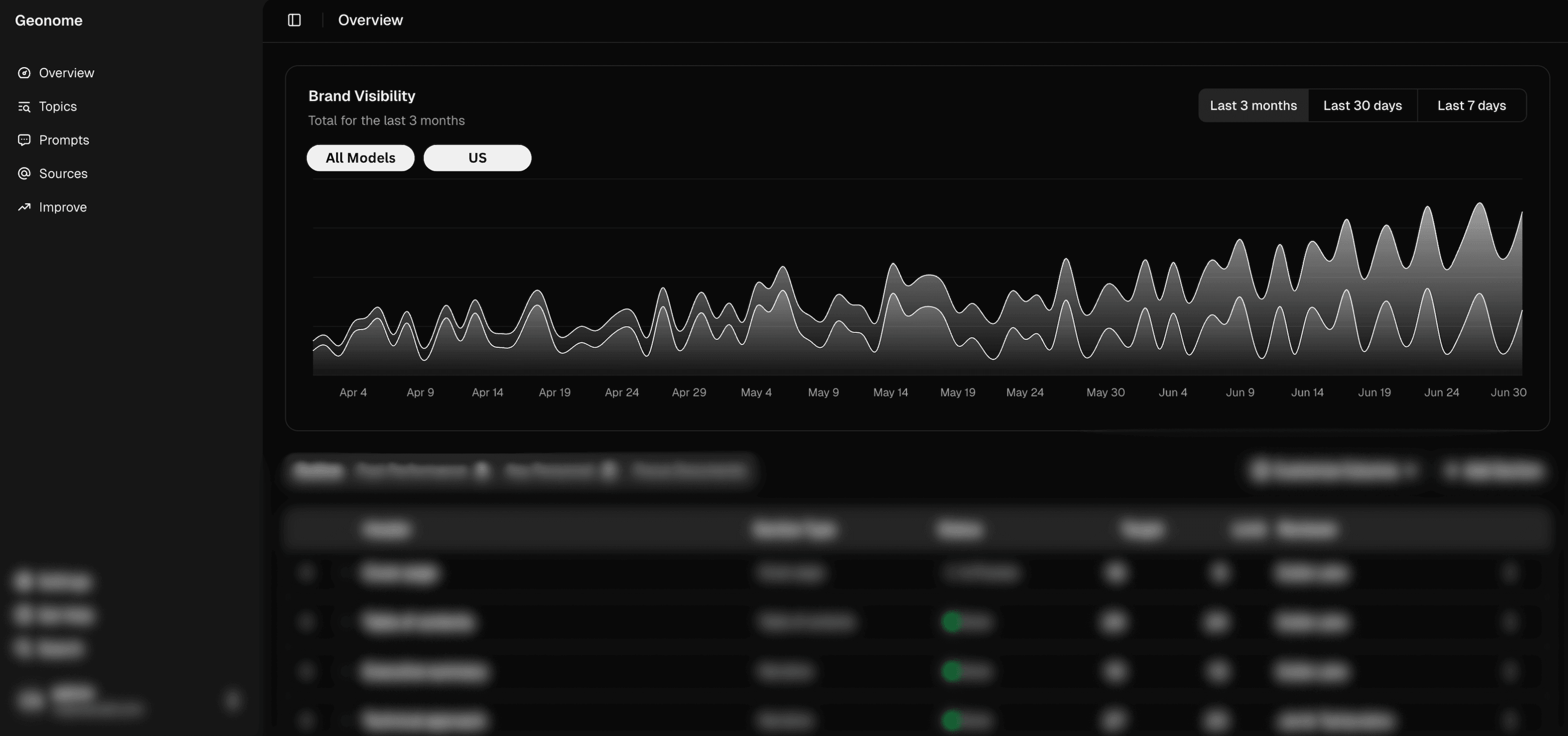
Task: Choose the Last 30 days option
Action: (x=1363, y=105)
